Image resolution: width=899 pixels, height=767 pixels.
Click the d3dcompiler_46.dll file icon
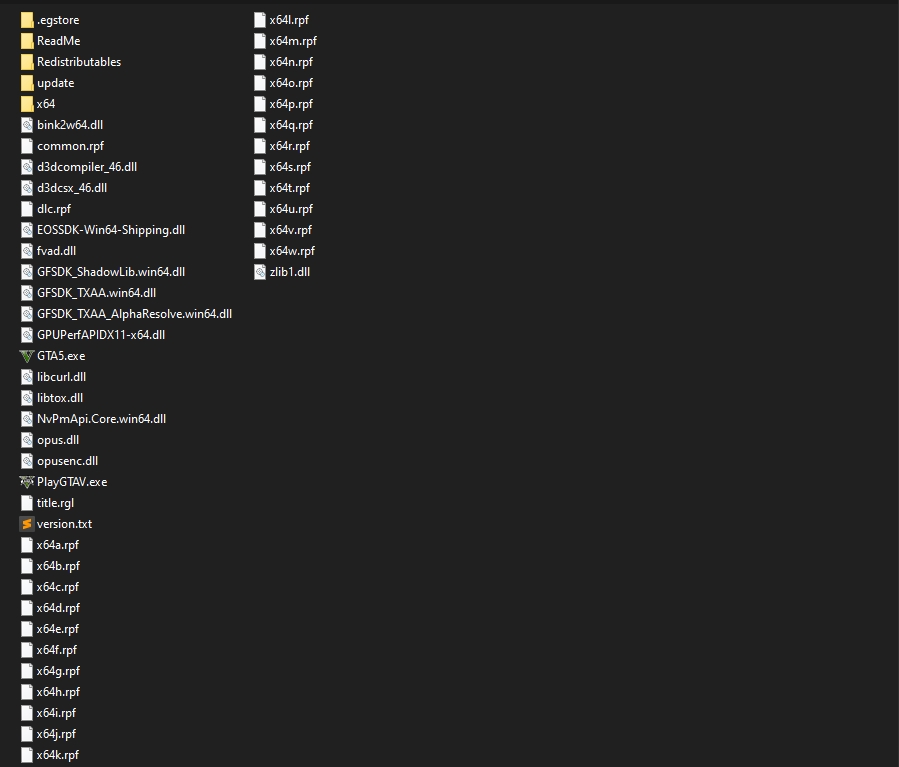pyautogui.click(x=27, y=167)
